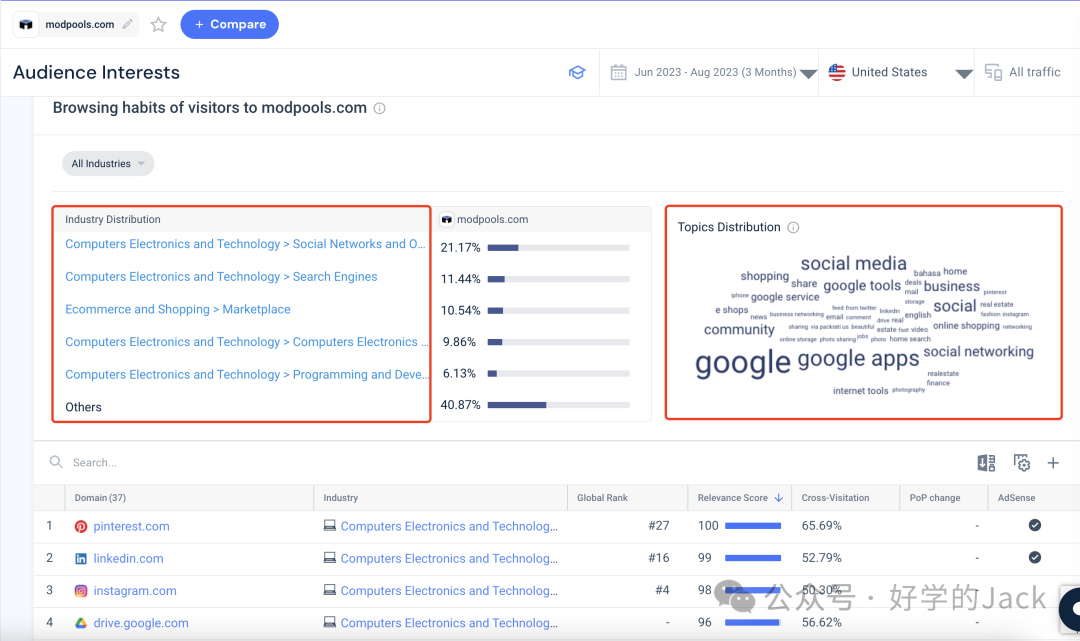Click info icon next to Topics Distribution
The width and height of the screenshot is (1080, 641).
(793, 227)
